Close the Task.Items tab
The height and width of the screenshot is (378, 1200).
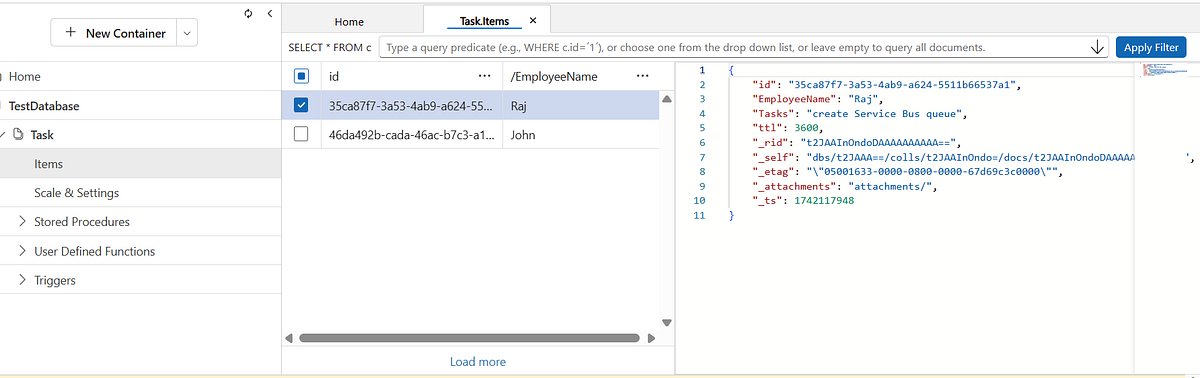[532, 20]
